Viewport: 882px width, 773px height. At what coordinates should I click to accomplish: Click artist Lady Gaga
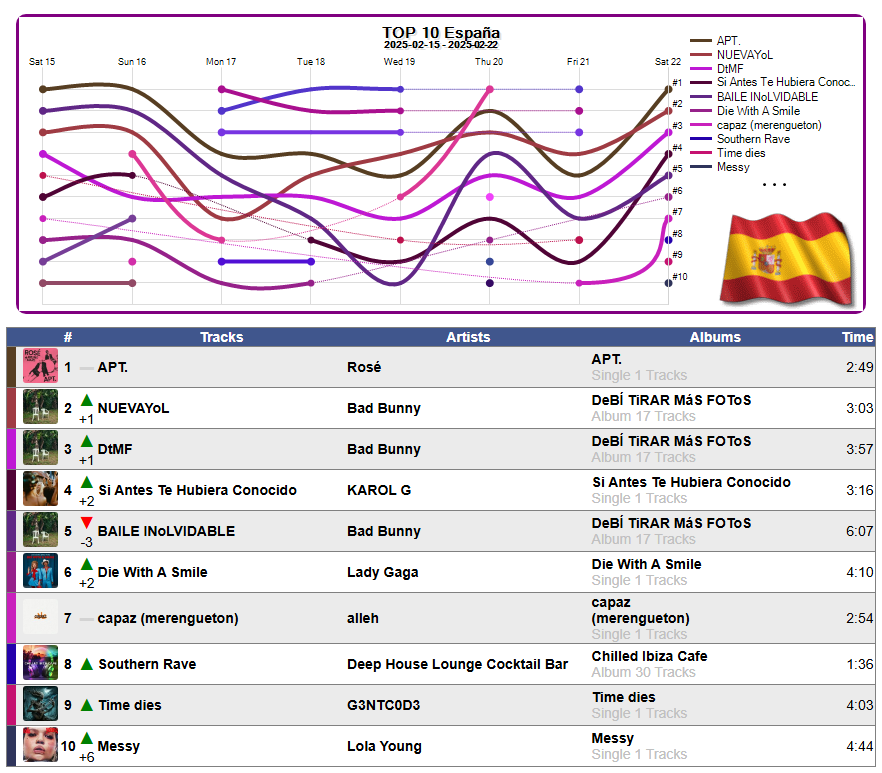[382, 572]
